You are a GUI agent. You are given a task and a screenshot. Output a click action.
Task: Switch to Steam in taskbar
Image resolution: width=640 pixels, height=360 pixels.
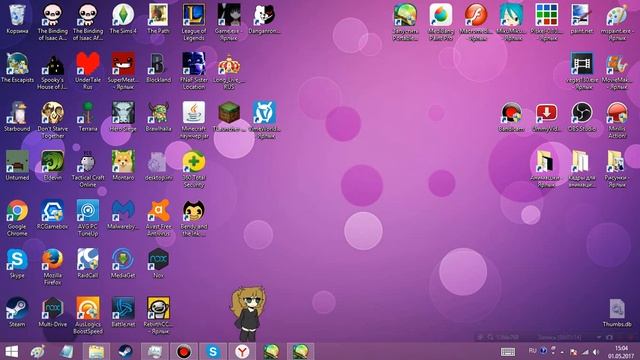[125, 351]
